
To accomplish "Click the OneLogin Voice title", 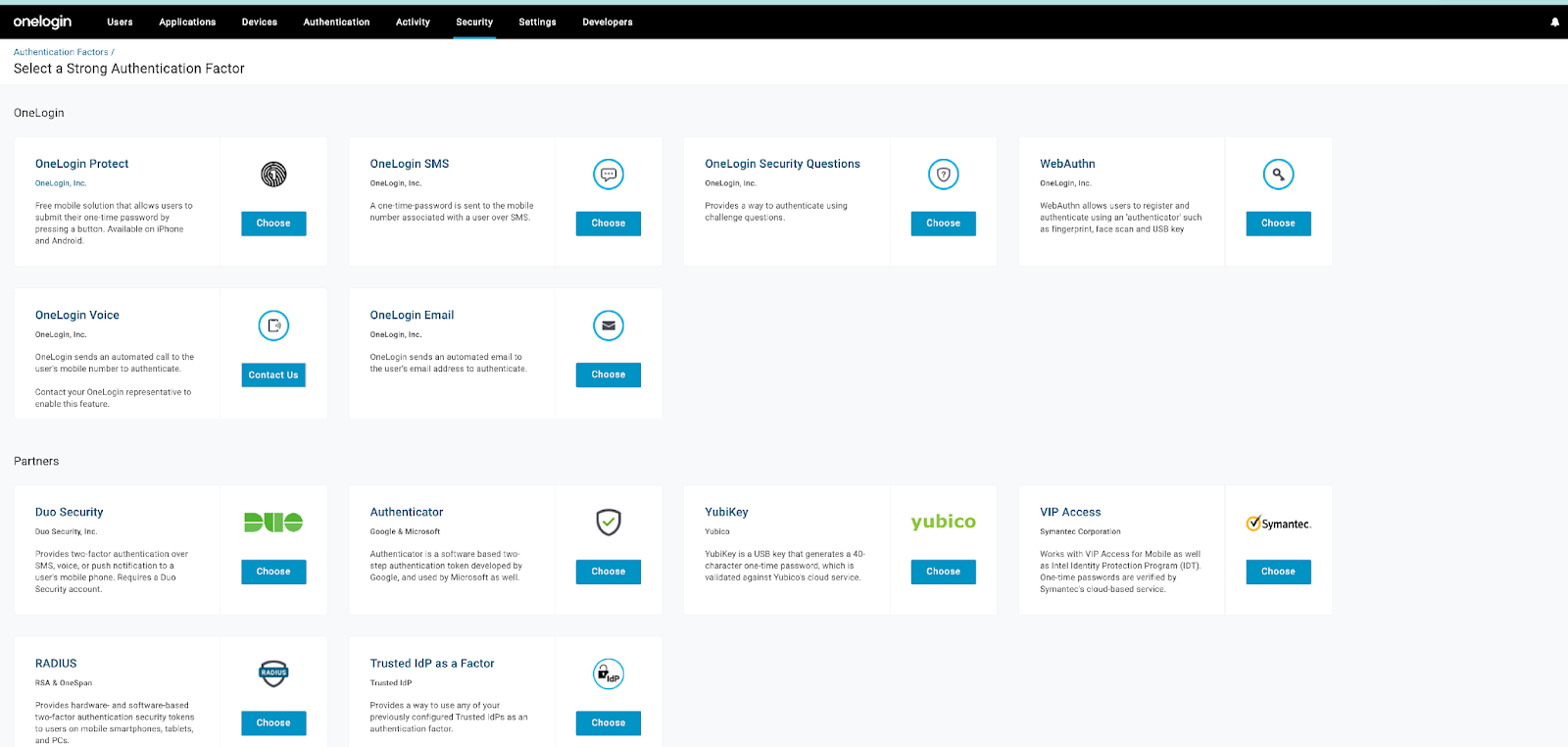I will 77,315.
